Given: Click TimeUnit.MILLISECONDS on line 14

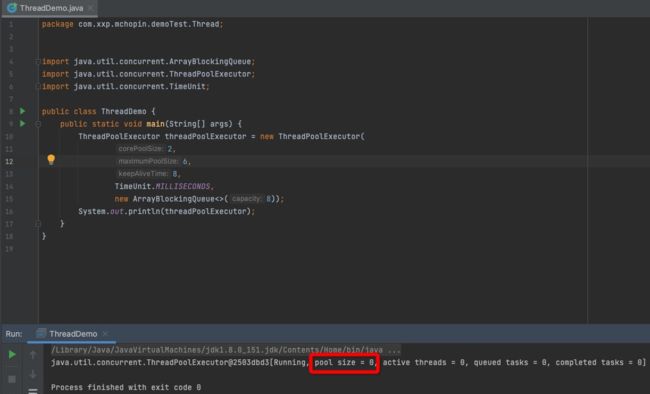Looking at the screenshot, I should click(x=164, y=186).
